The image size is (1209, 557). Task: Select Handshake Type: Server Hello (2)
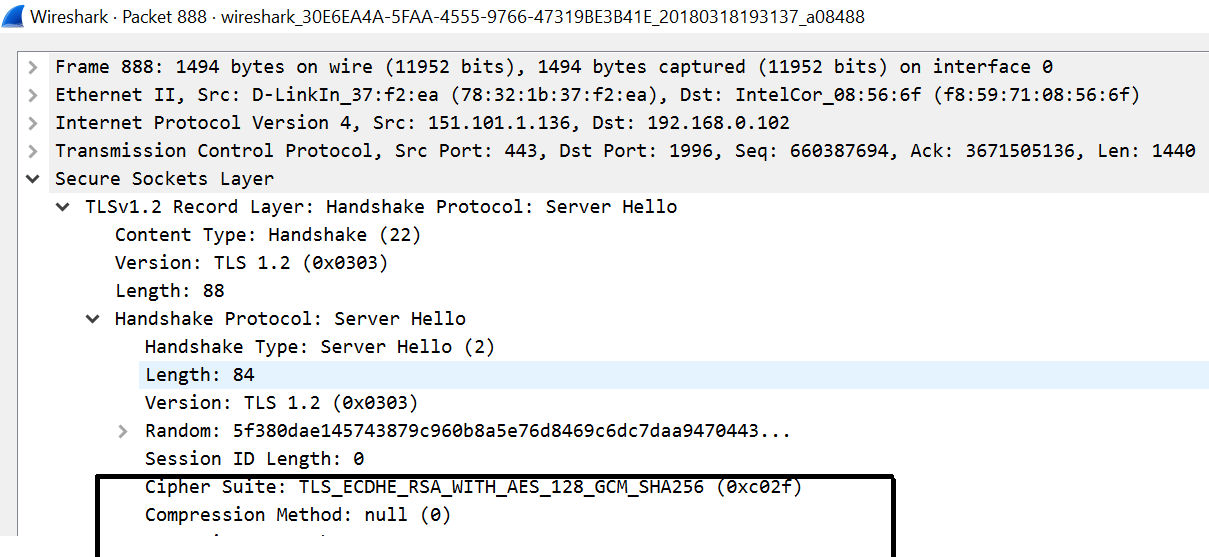click(x=320, y=347)
